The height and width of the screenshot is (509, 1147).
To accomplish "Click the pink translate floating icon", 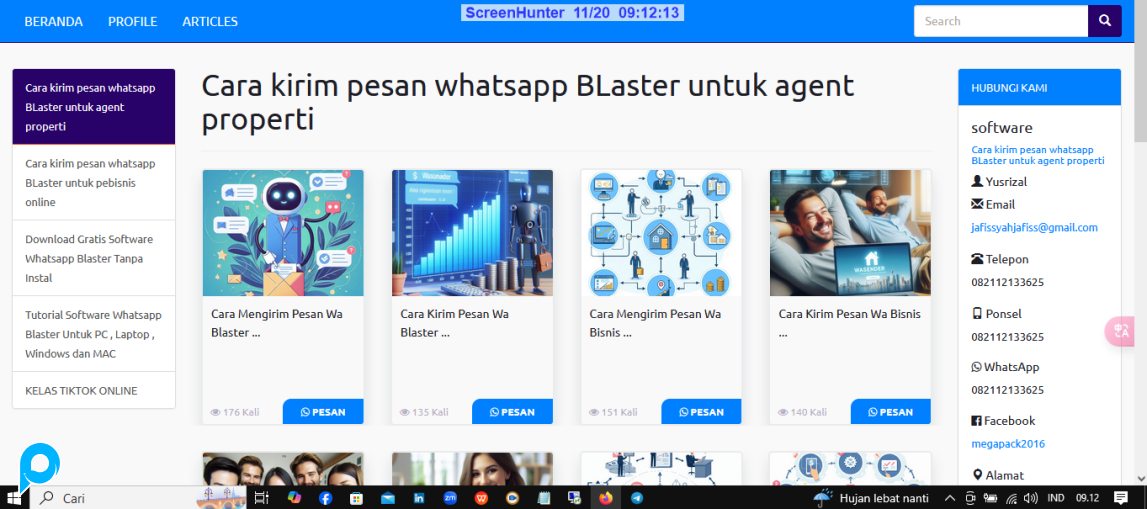I will pos(1119,331).
